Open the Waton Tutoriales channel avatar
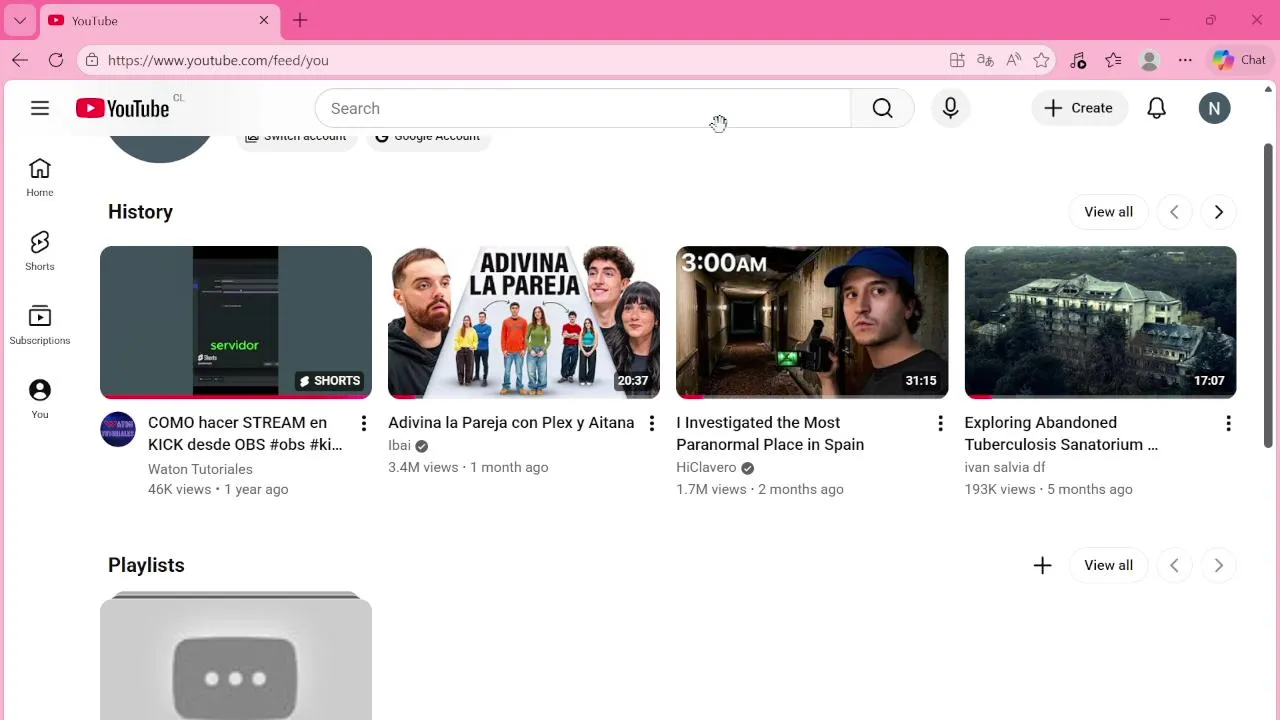 [x=118, y=429]
